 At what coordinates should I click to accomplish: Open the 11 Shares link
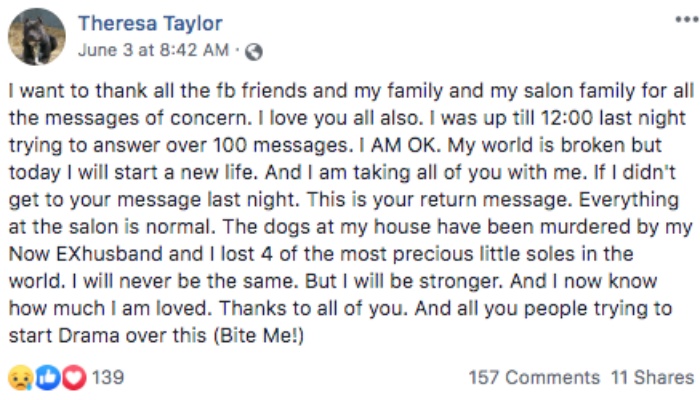coord(652,378)
